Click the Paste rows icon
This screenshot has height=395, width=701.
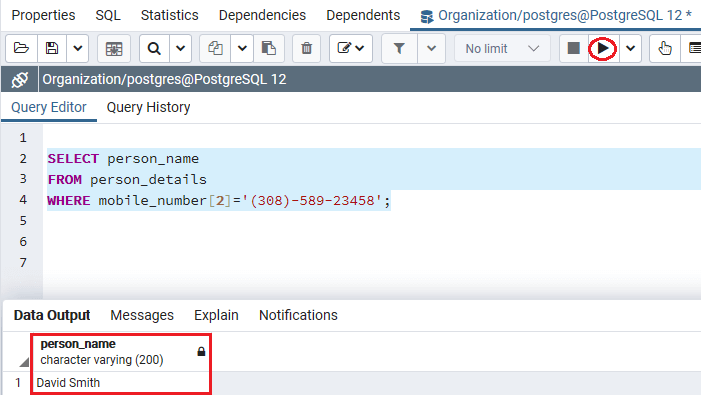point(269,48)
